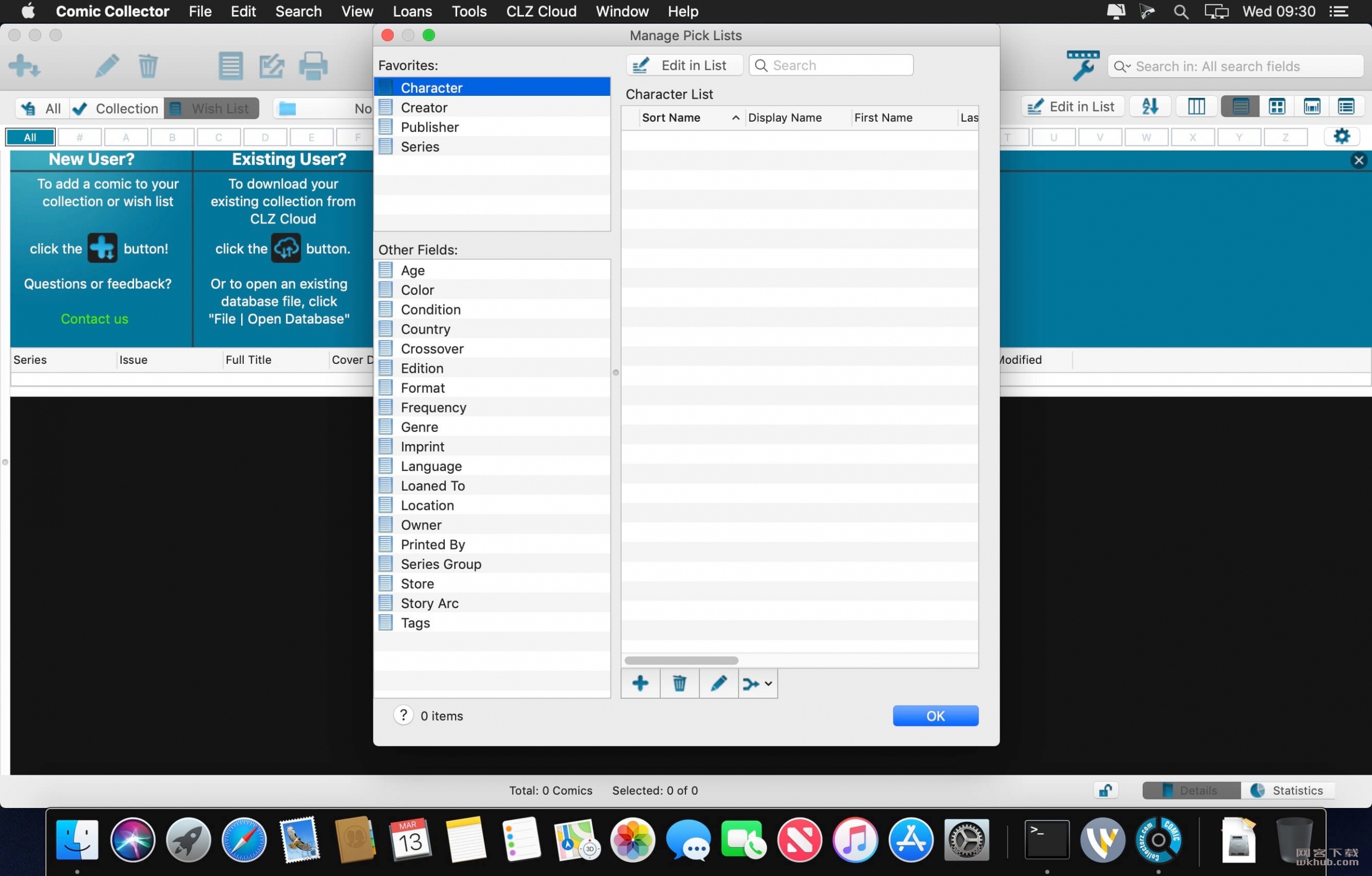Screen dimensions: 1372x876
Task: Select Creator in Favorites list
Action: click(x=491, y=107)
